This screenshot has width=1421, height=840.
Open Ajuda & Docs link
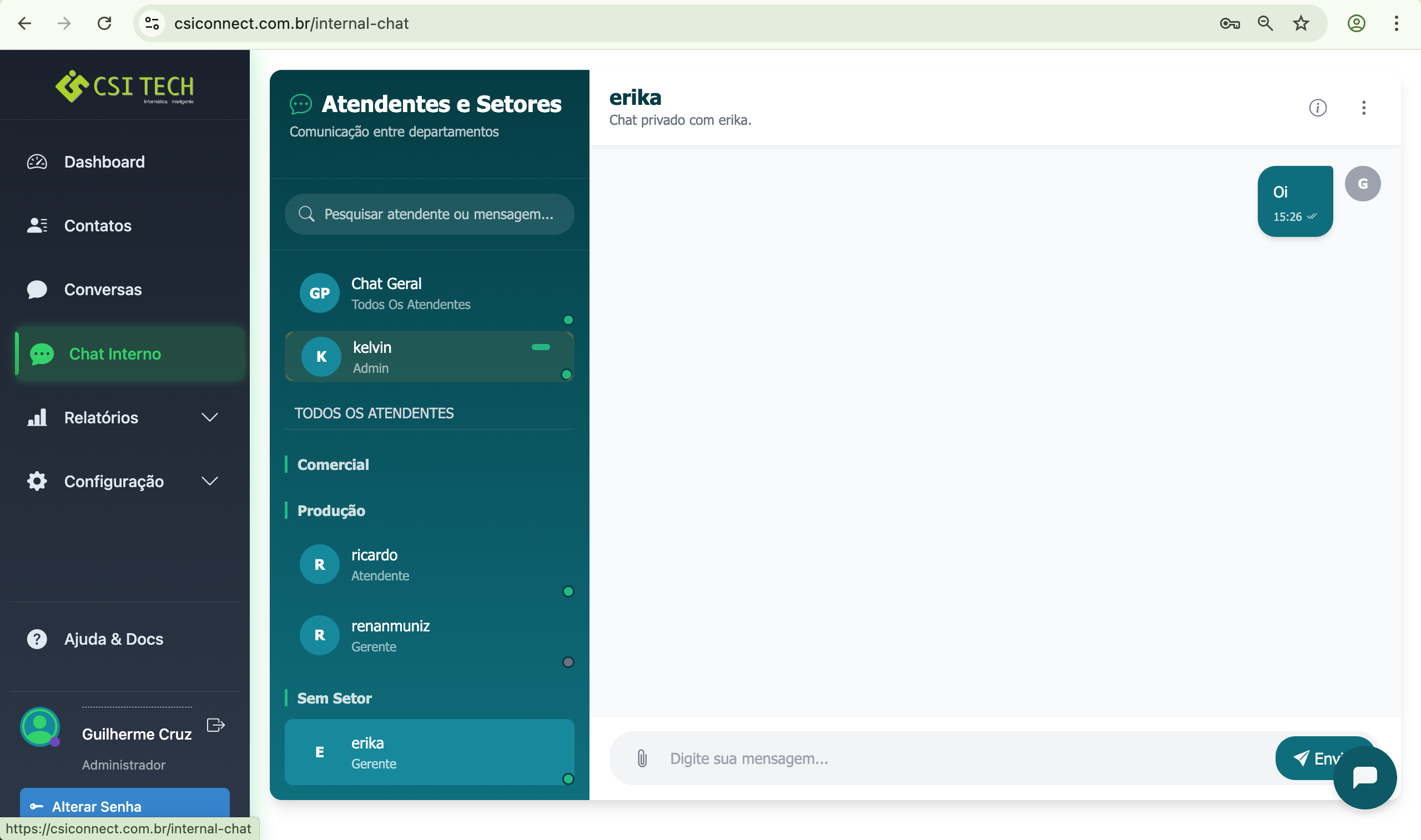[113, 639]
